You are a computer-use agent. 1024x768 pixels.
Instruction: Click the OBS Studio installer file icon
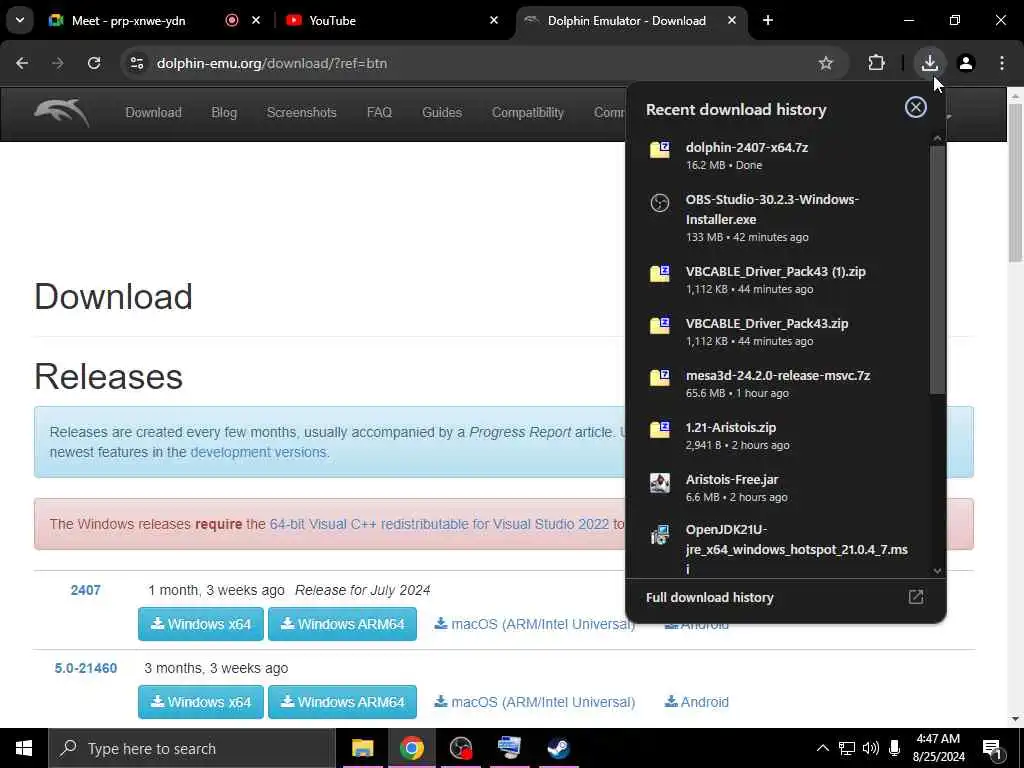660,203
